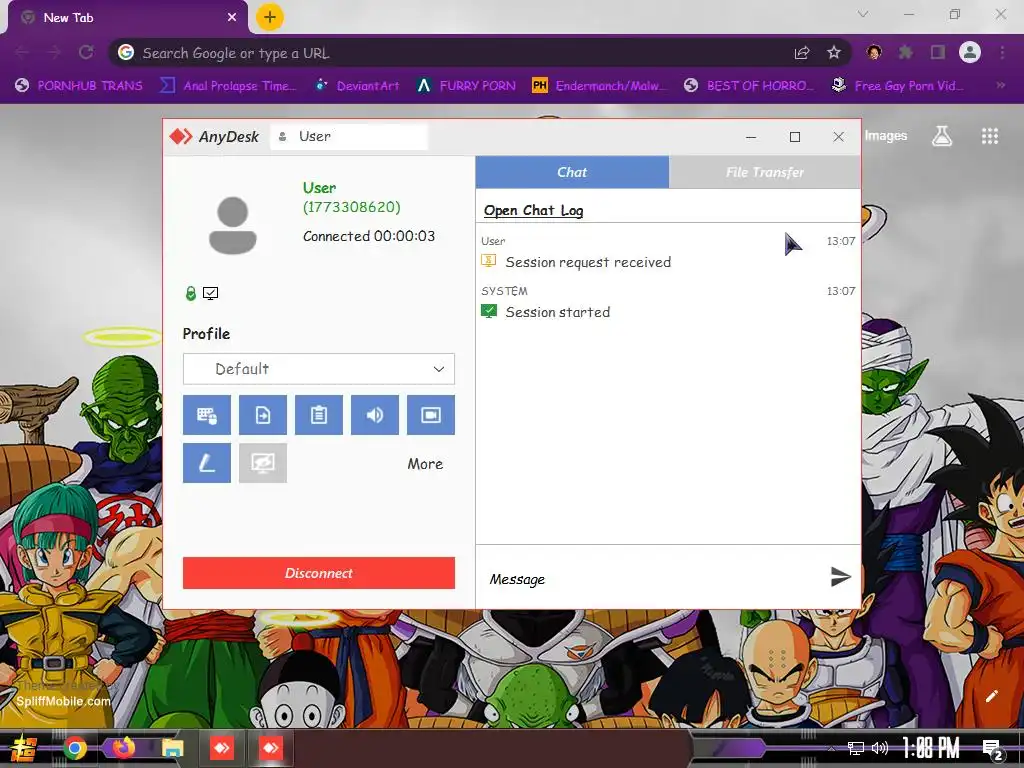Viewport: 1024px width, 768px height.
Task: Click the AnyDesk logo
Action: click(214, 136)
